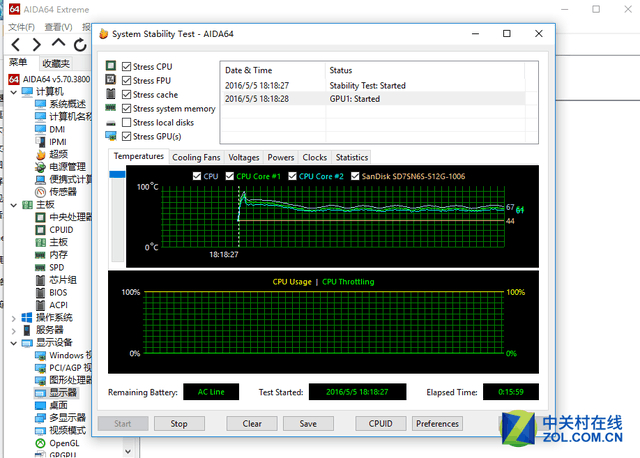
Task: Select the AIDA64 v5.70.3800 root icon
Action: [x=14, y=79]
